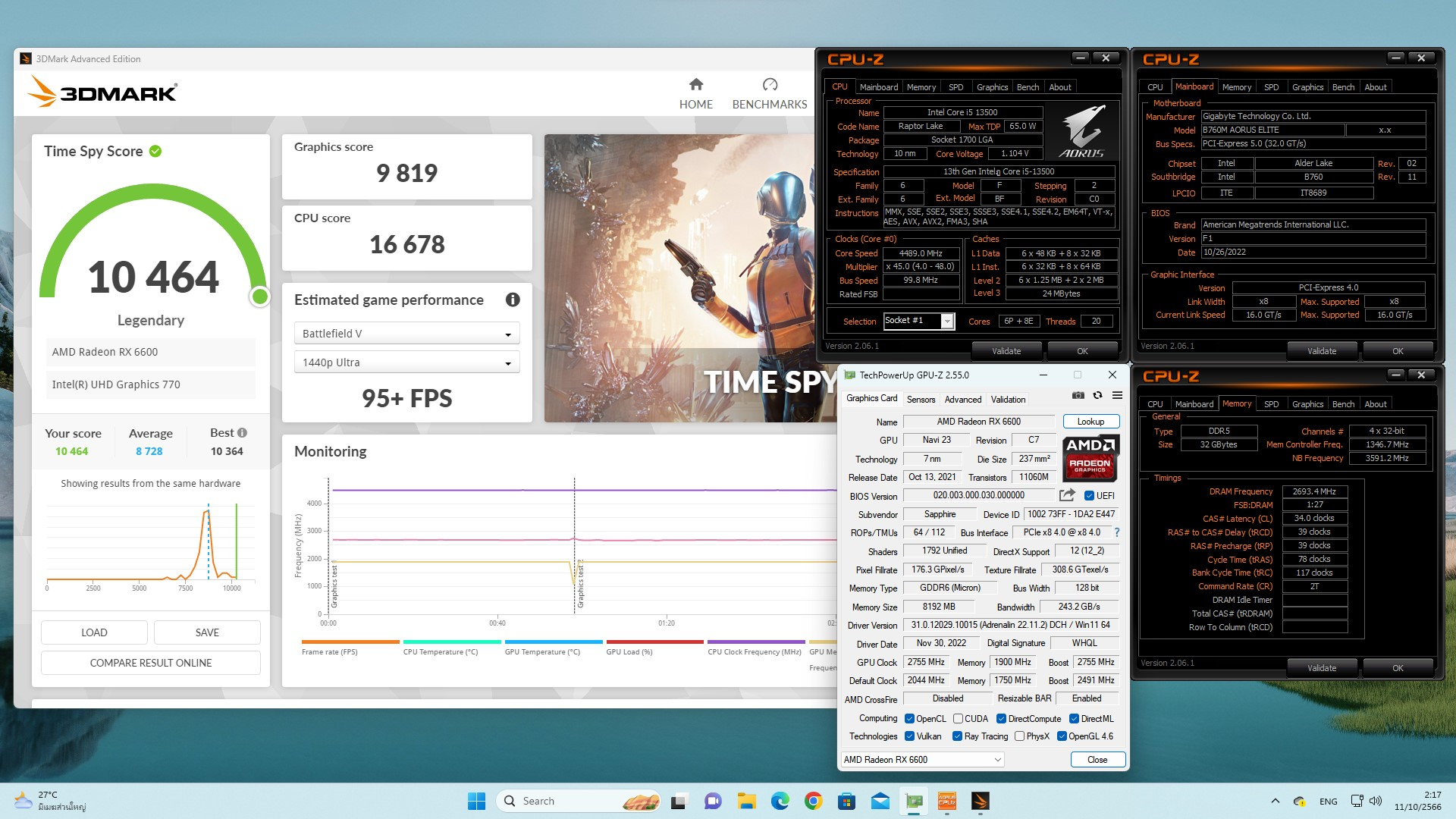Switch to CPU-Z from its taskbar icon
The image size is (1456, 819).
[x=947, y=801]
